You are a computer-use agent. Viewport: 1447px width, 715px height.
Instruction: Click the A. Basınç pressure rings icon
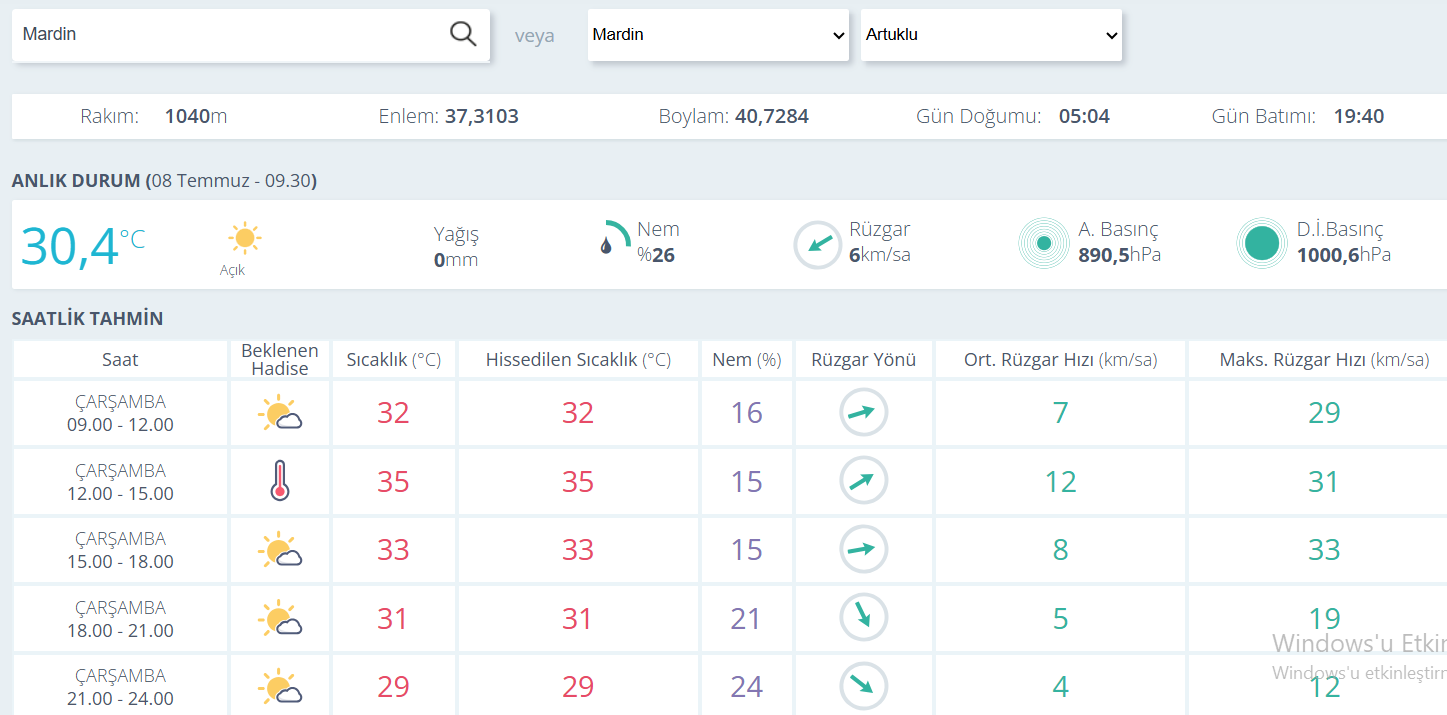coord(1044,243)
